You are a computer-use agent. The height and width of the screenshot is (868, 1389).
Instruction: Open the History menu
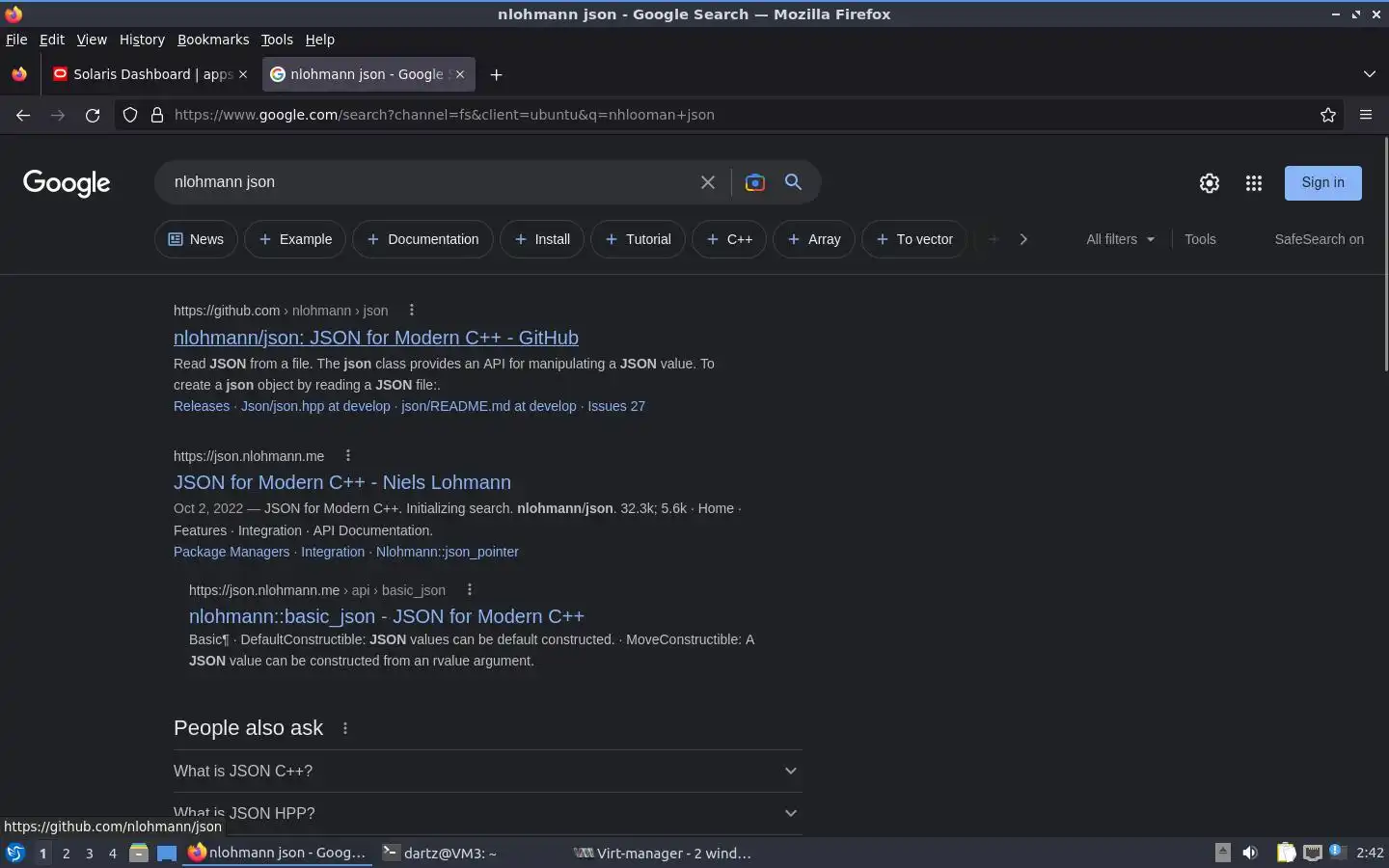click(x=142, y=40)
